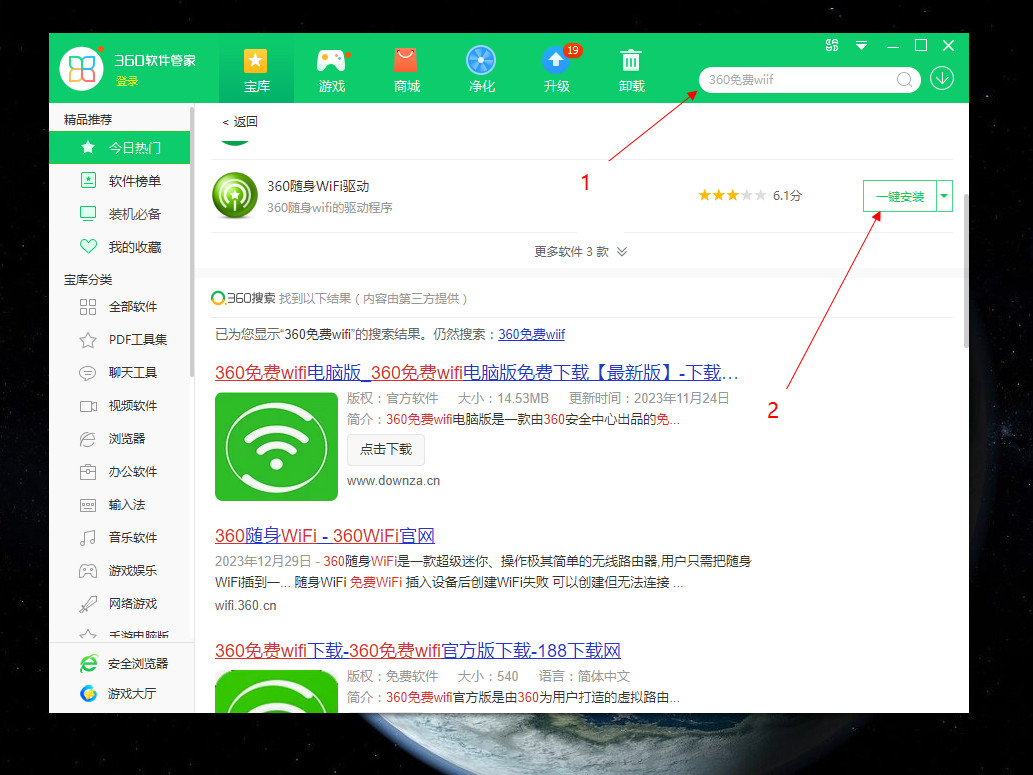Open the 360随身WiFi驱动 title
The image size is (1033, 775).
[318, 187]
